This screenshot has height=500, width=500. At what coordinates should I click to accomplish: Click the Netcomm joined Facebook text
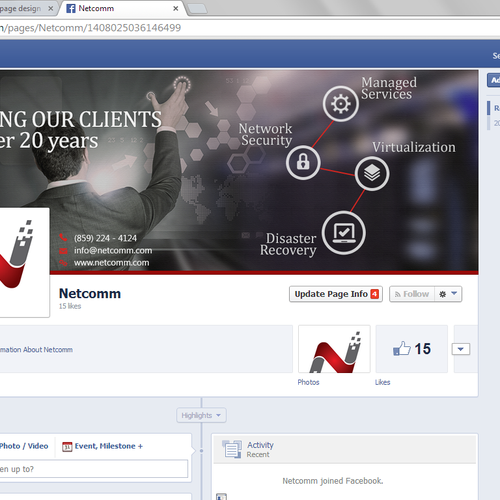click(x=333, y=481)
